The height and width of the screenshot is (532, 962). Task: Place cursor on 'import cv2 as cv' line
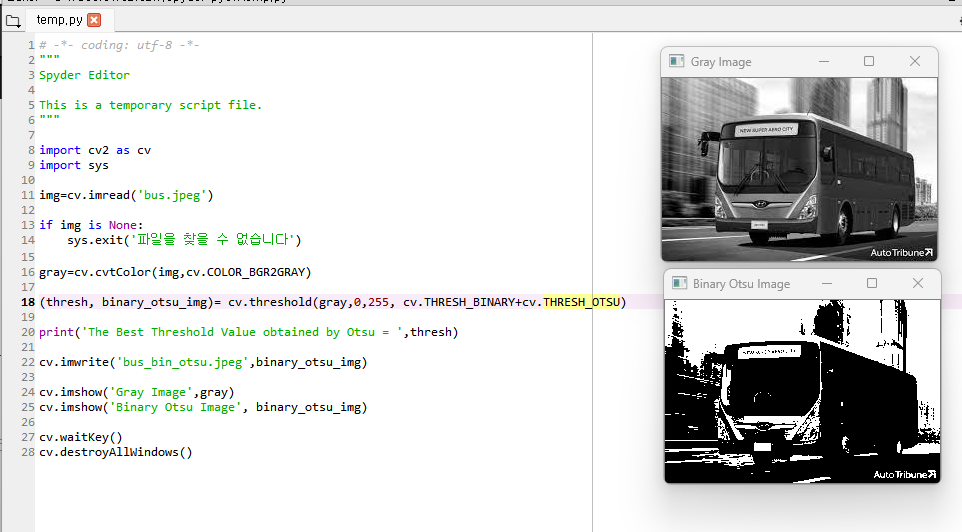[95, 150]
